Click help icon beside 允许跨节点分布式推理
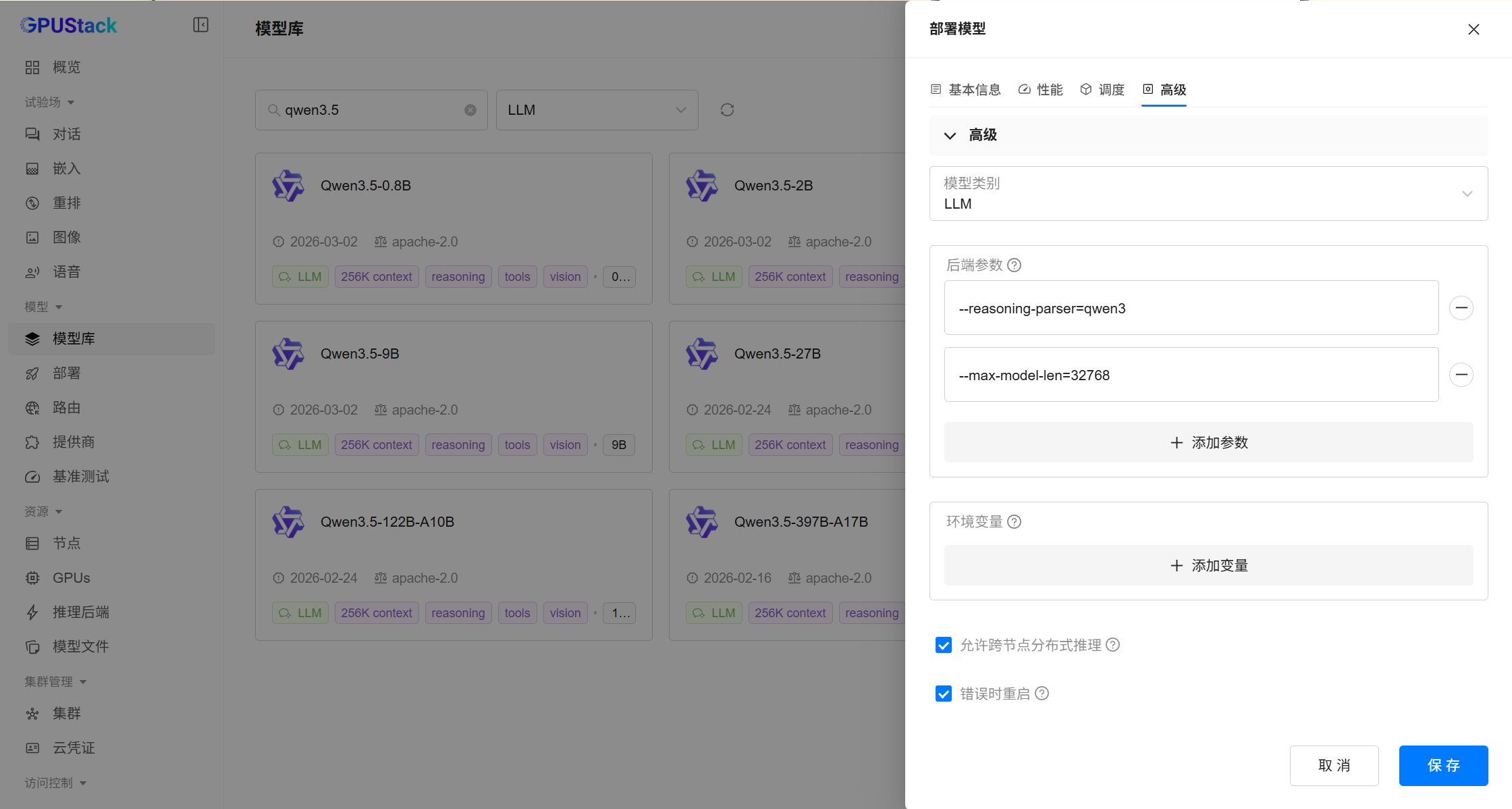Viewport: 1512px width, 809px height. (1112, 645)
